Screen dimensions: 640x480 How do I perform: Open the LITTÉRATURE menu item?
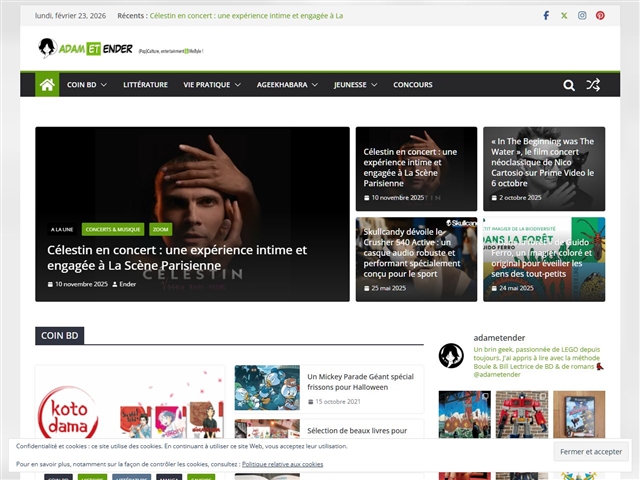pyautogui.click(x=145, y=85)
